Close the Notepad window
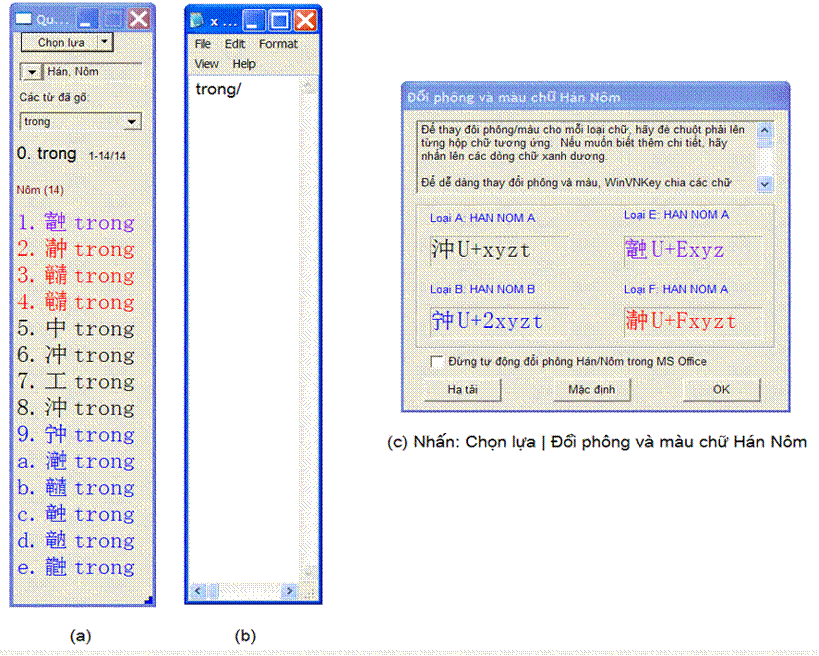 [306, 20]
